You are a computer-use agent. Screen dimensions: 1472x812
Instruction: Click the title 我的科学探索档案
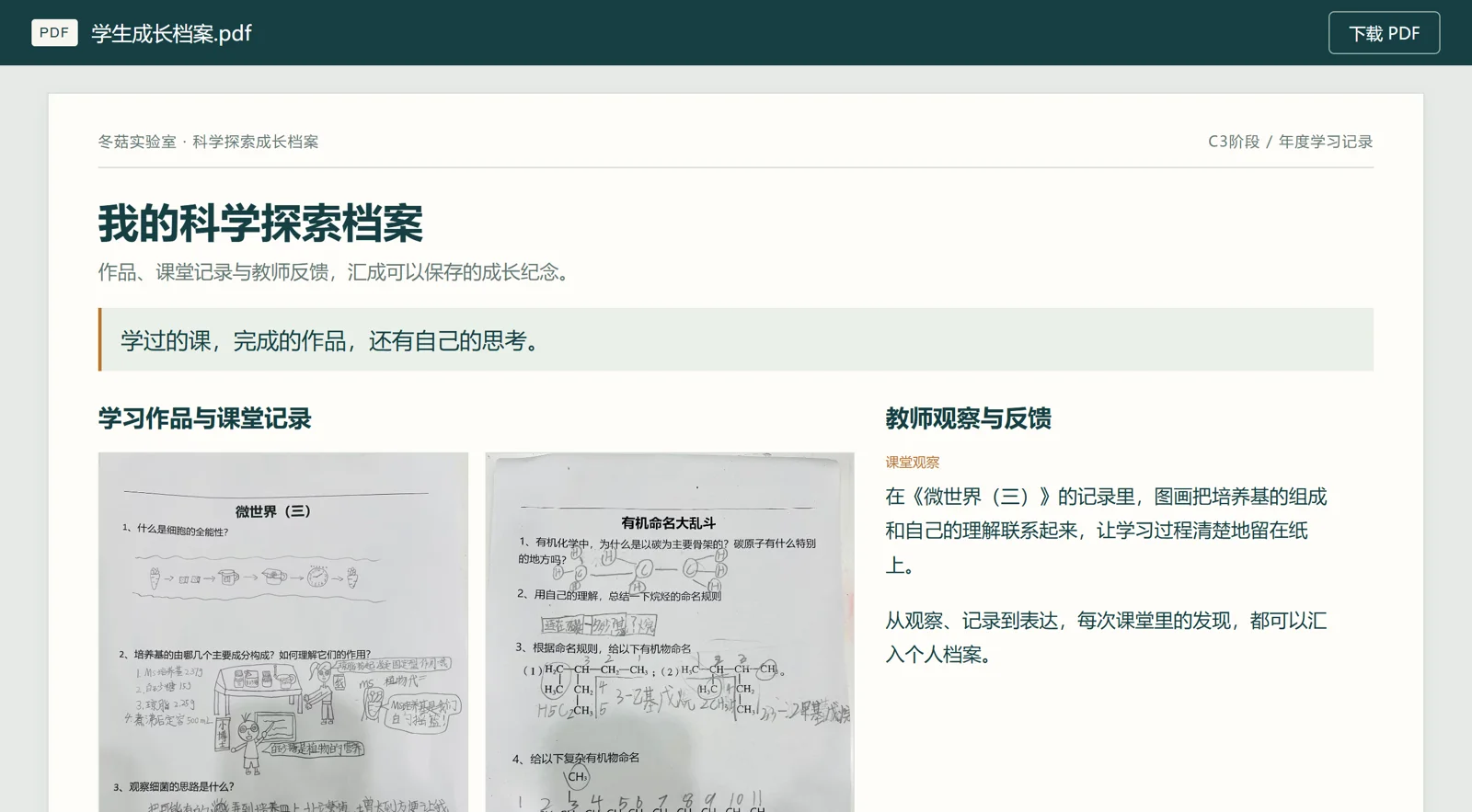260,223
